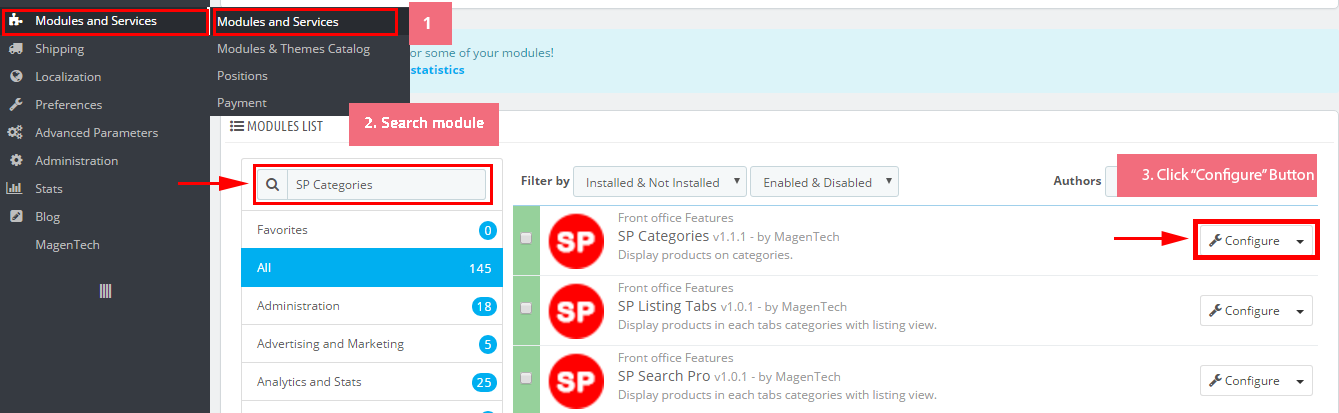The width and height of the screenshot is (1339, 413).
Task: Follow the statistics link in notice
Action: click(x=437, y=70)
